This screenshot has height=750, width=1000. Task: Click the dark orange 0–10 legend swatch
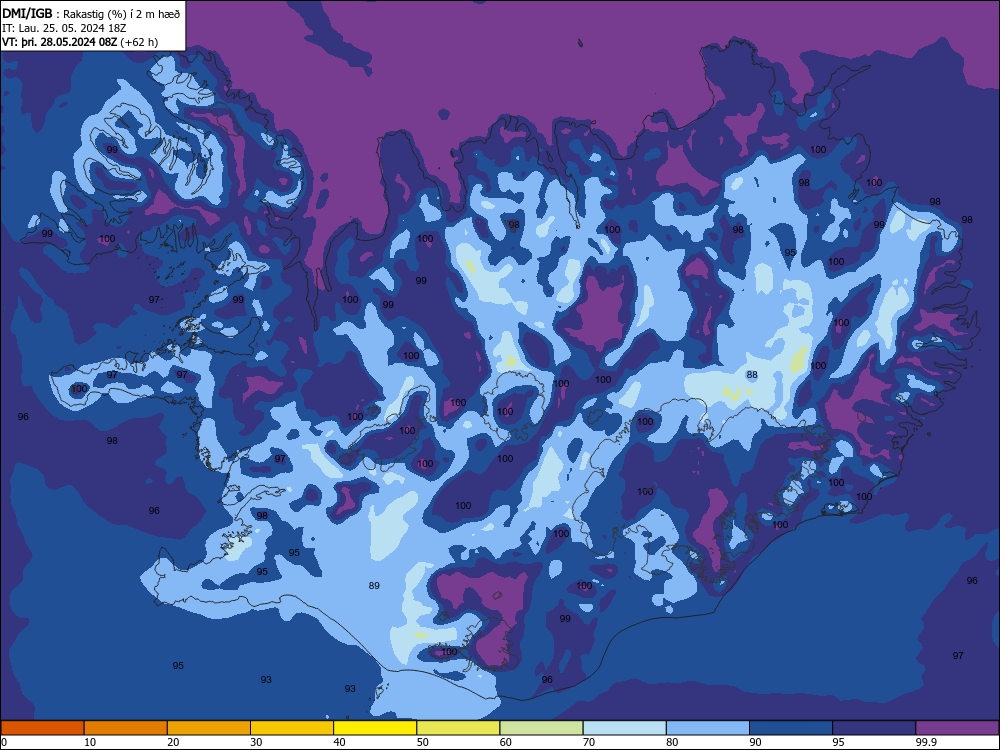click(x=42, y=728)
